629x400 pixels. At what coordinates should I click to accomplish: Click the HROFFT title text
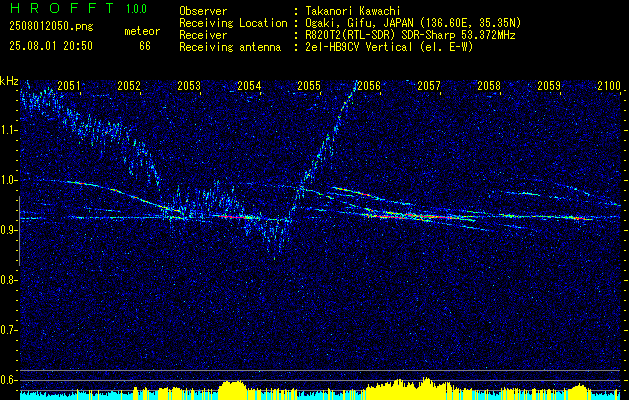[x=62, y=8]
